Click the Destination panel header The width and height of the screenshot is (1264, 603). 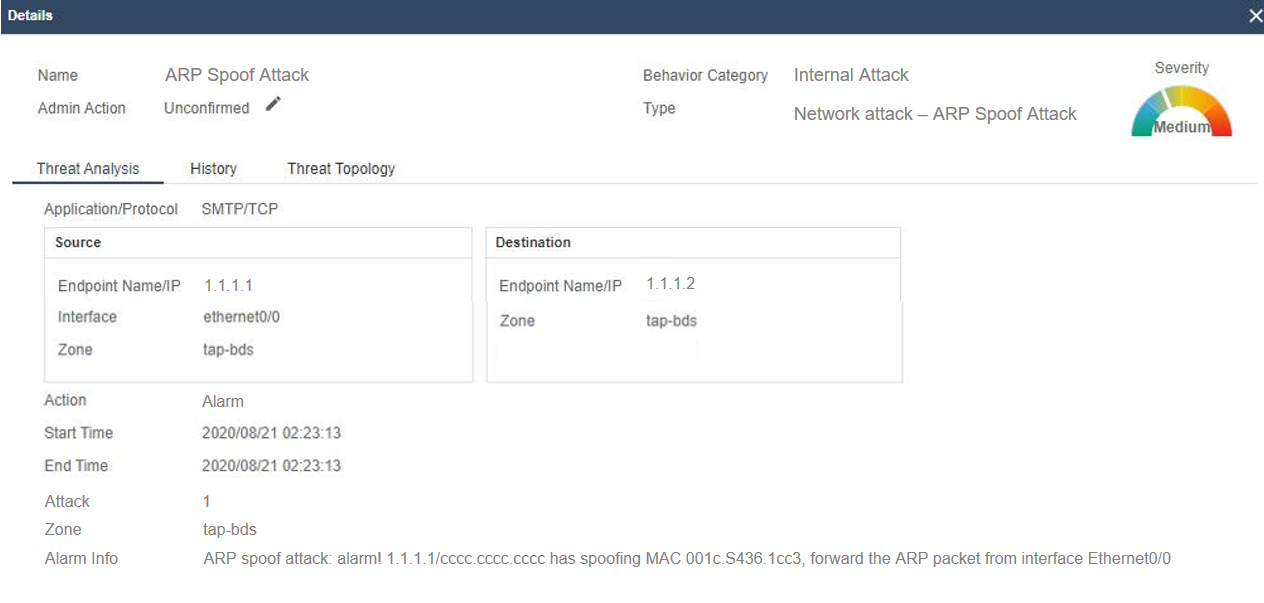694,243
